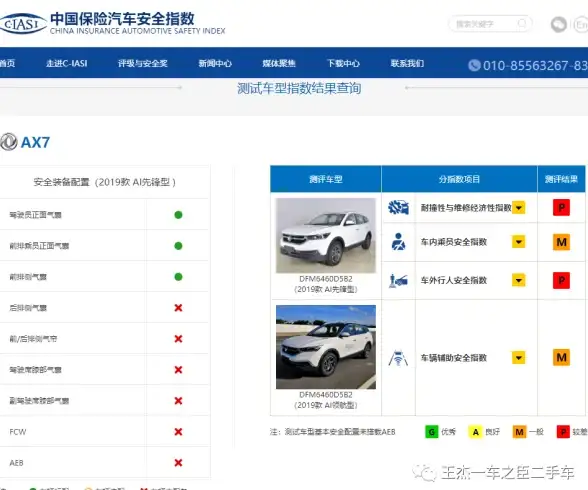588x490 pixels.
Task: Expand the 耐撞性与维修经济性指数 dropdown arrow
Action: (x=519, y=207)
